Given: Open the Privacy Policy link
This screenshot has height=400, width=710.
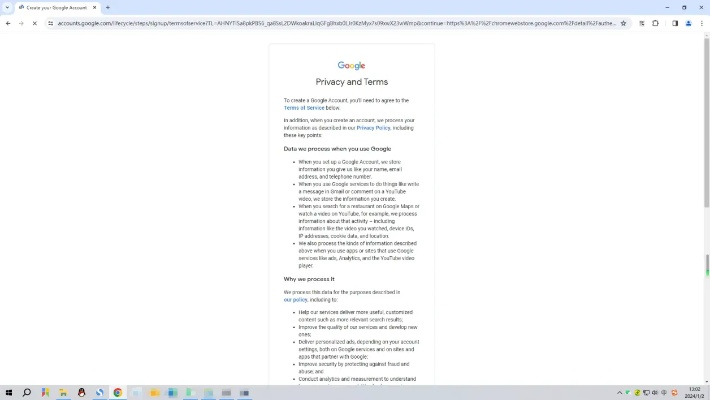Looking at the screenshot, I should pos(373,128).
